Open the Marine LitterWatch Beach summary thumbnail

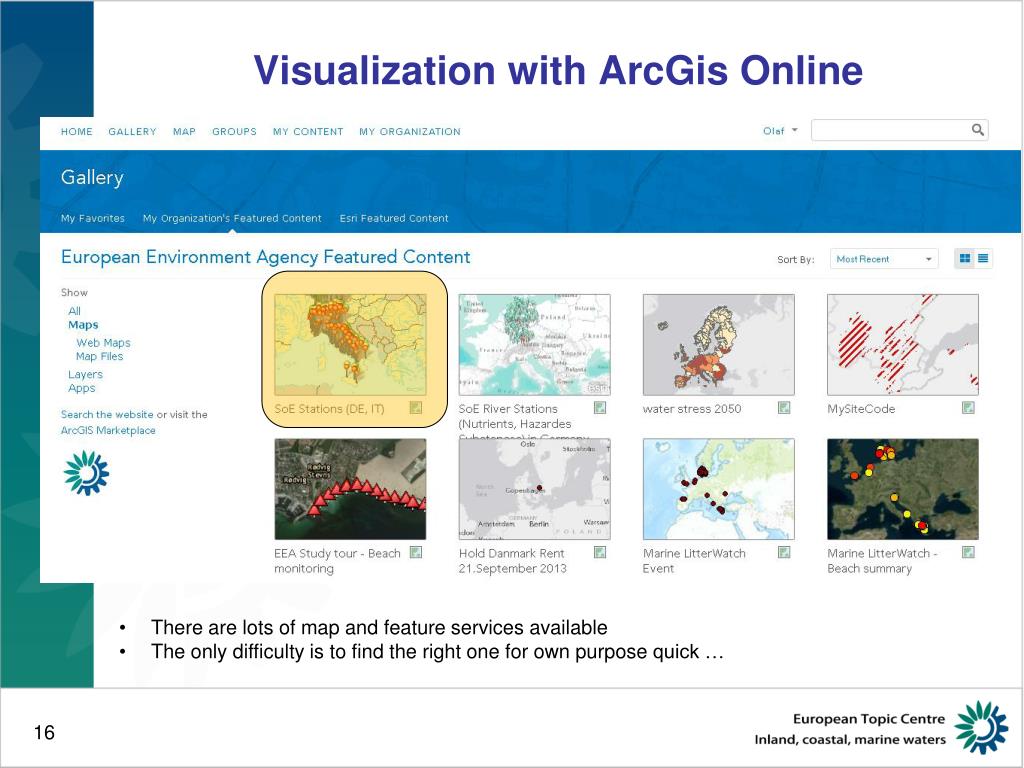point(903,489)
